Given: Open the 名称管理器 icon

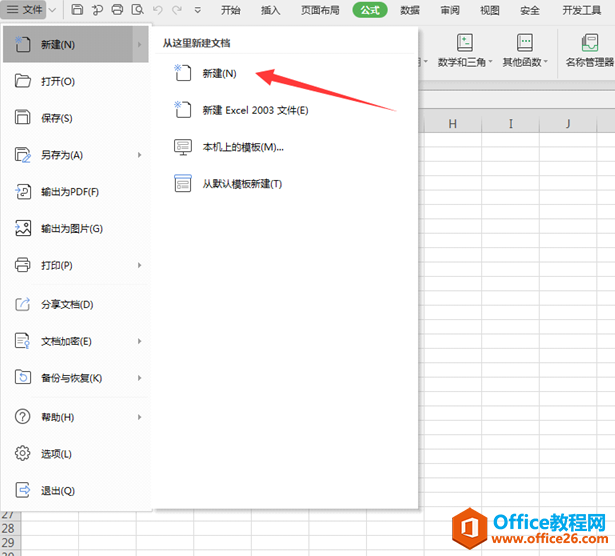Looking at the screenshot, I should [x=590, y=42].
